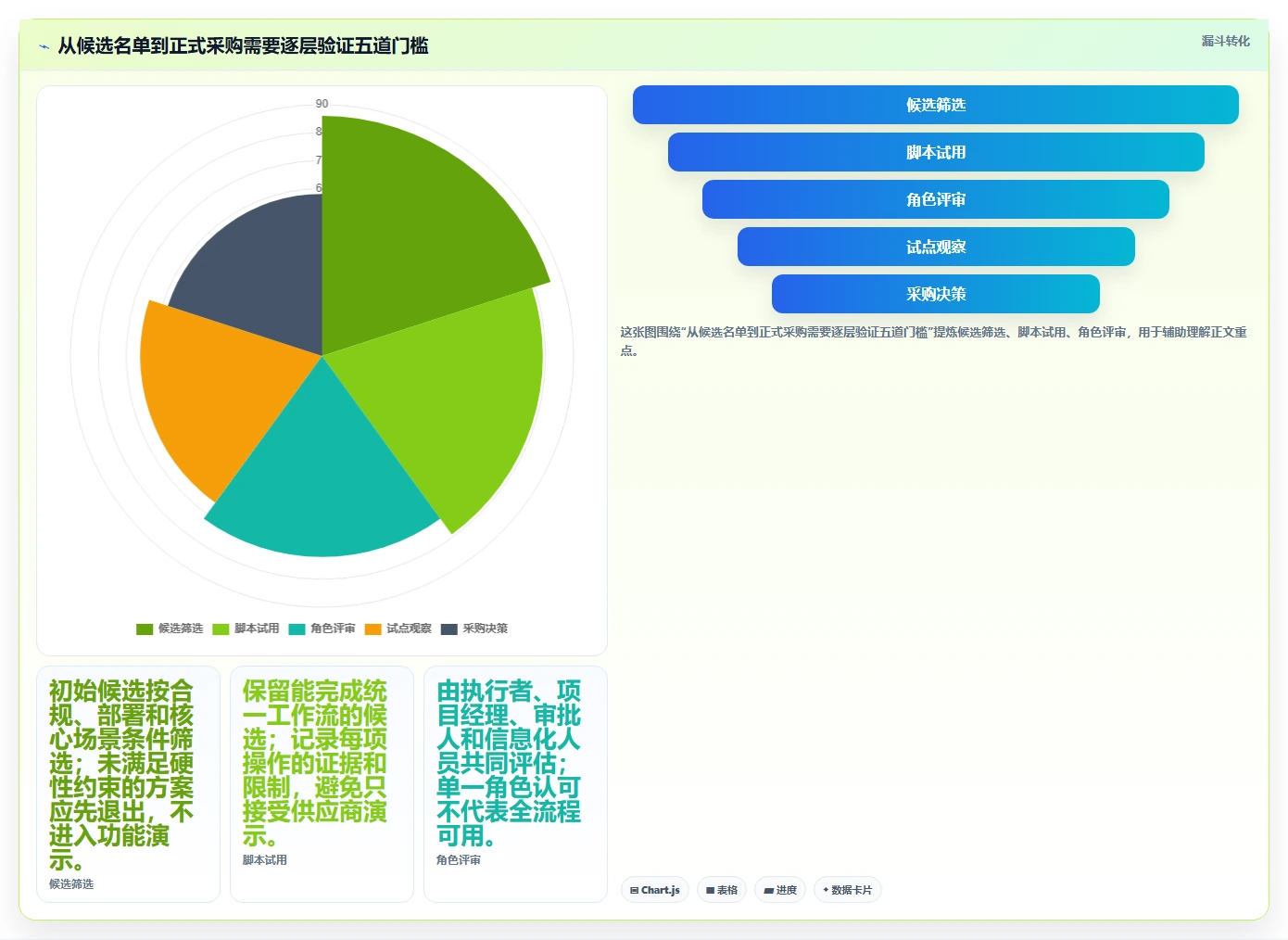The width and height of the screenshot is (1288, 940).
Task: Click the 数据卡片 tag chip
Action: click(848, 890)
